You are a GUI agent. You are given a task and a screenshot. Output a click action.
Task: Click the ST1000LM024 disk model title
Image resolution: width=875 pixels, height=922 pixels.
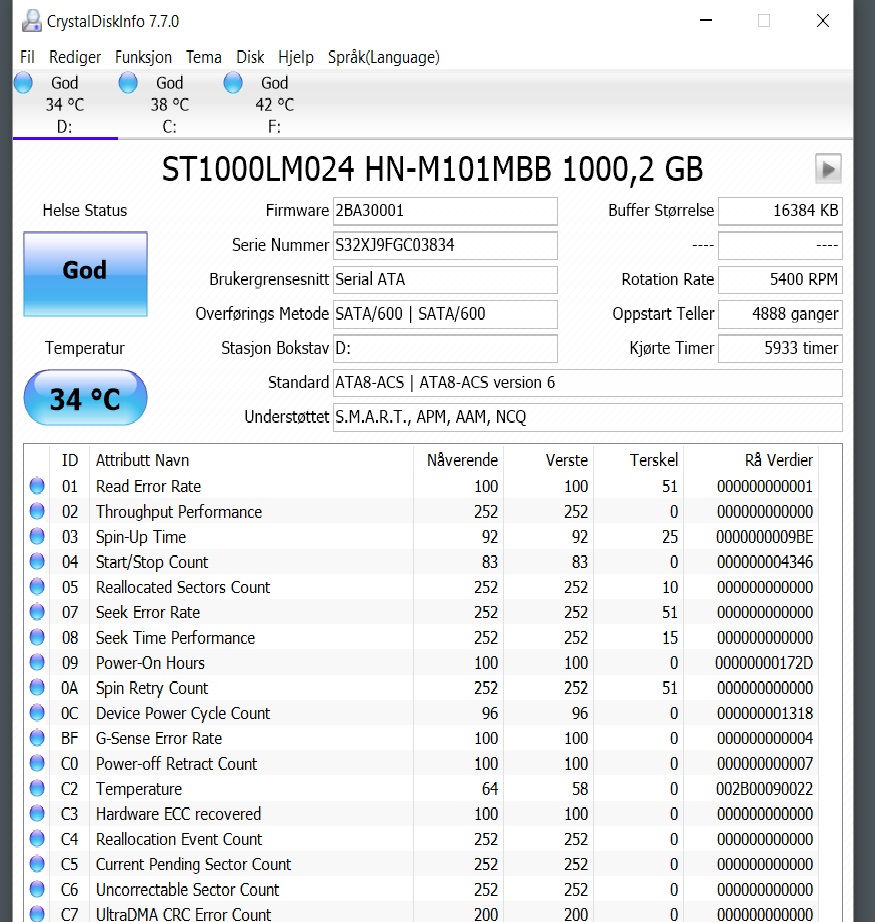point(433,169)
